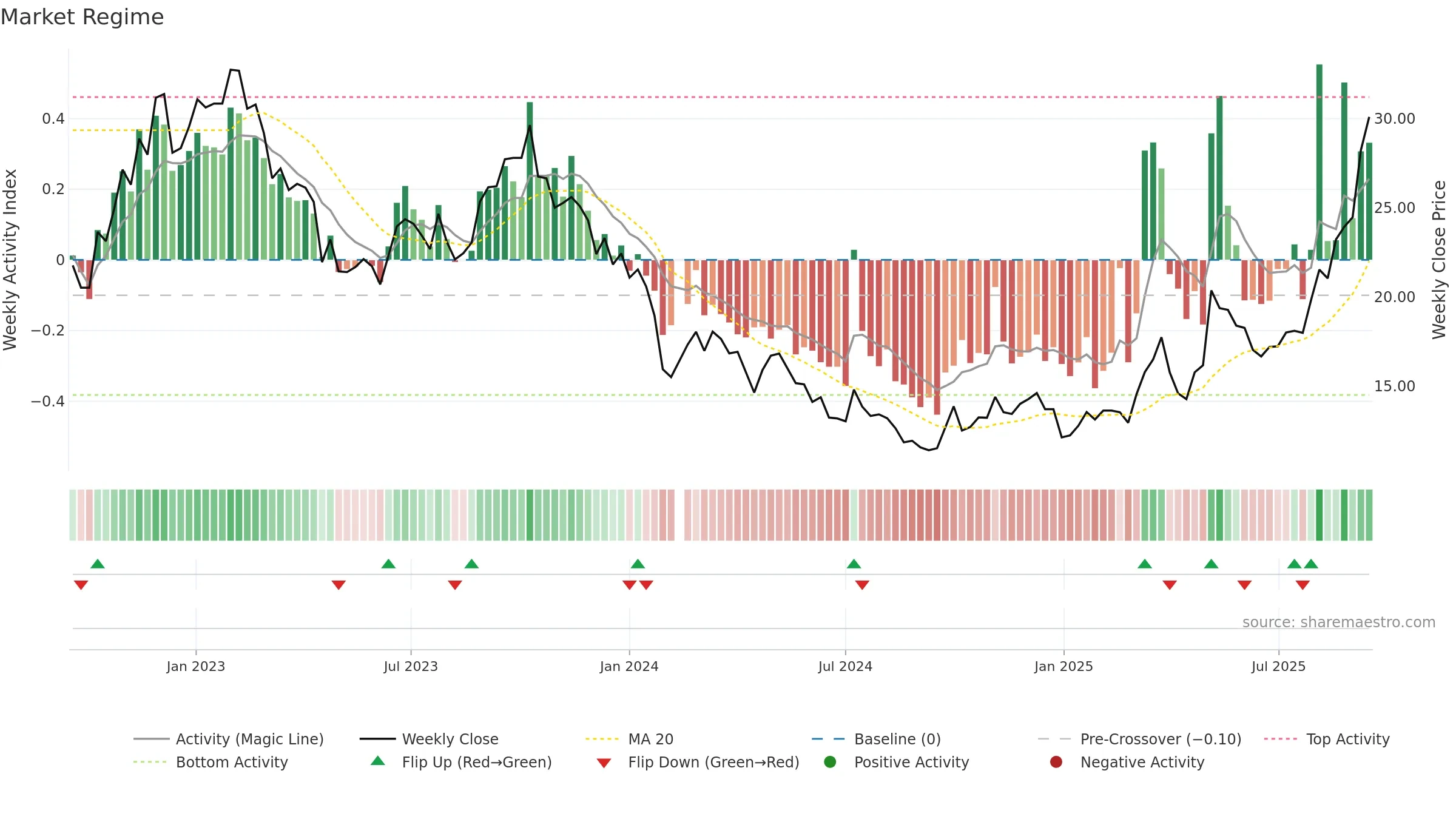Select flip-up marker just before Jul 2023

389,564
